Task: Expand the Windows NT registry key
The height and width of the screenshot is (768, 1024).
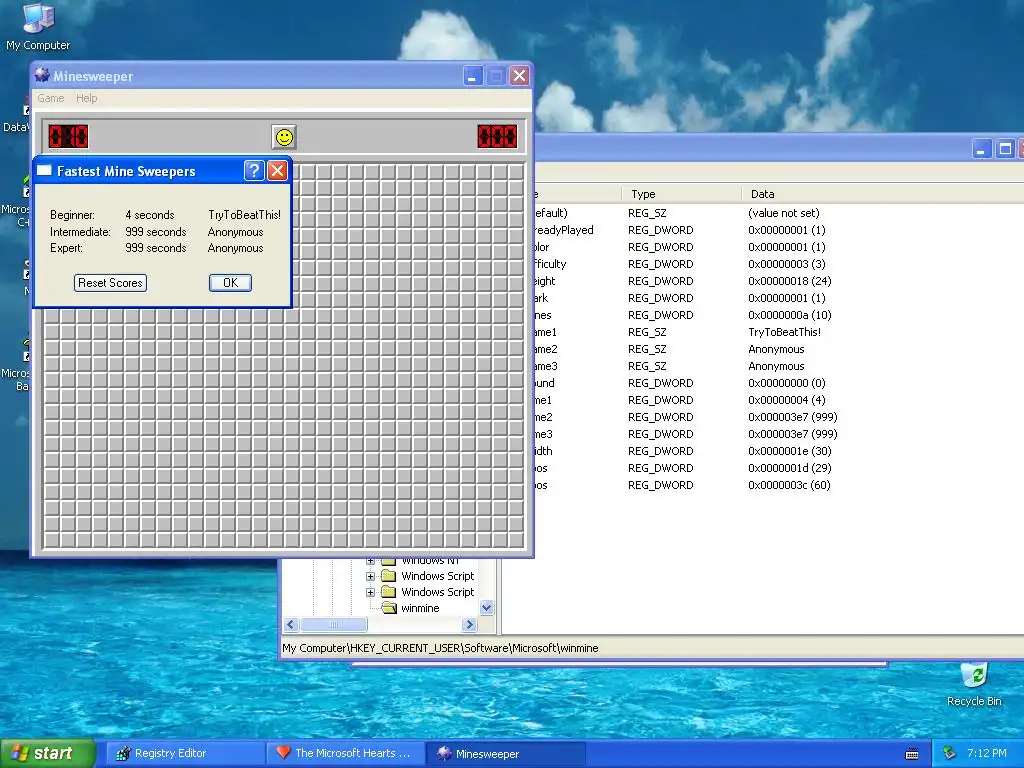Action: [x=370, y=561]
